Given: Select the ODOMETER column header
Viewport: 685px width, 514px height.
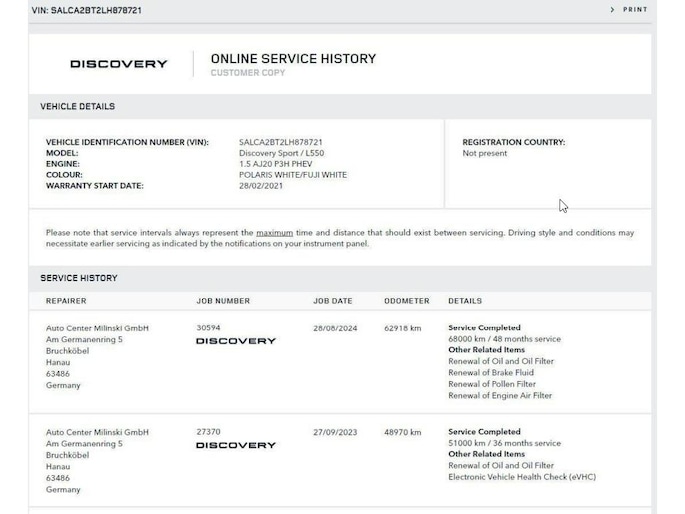Looking at the screenshot, I should [407, 301].
